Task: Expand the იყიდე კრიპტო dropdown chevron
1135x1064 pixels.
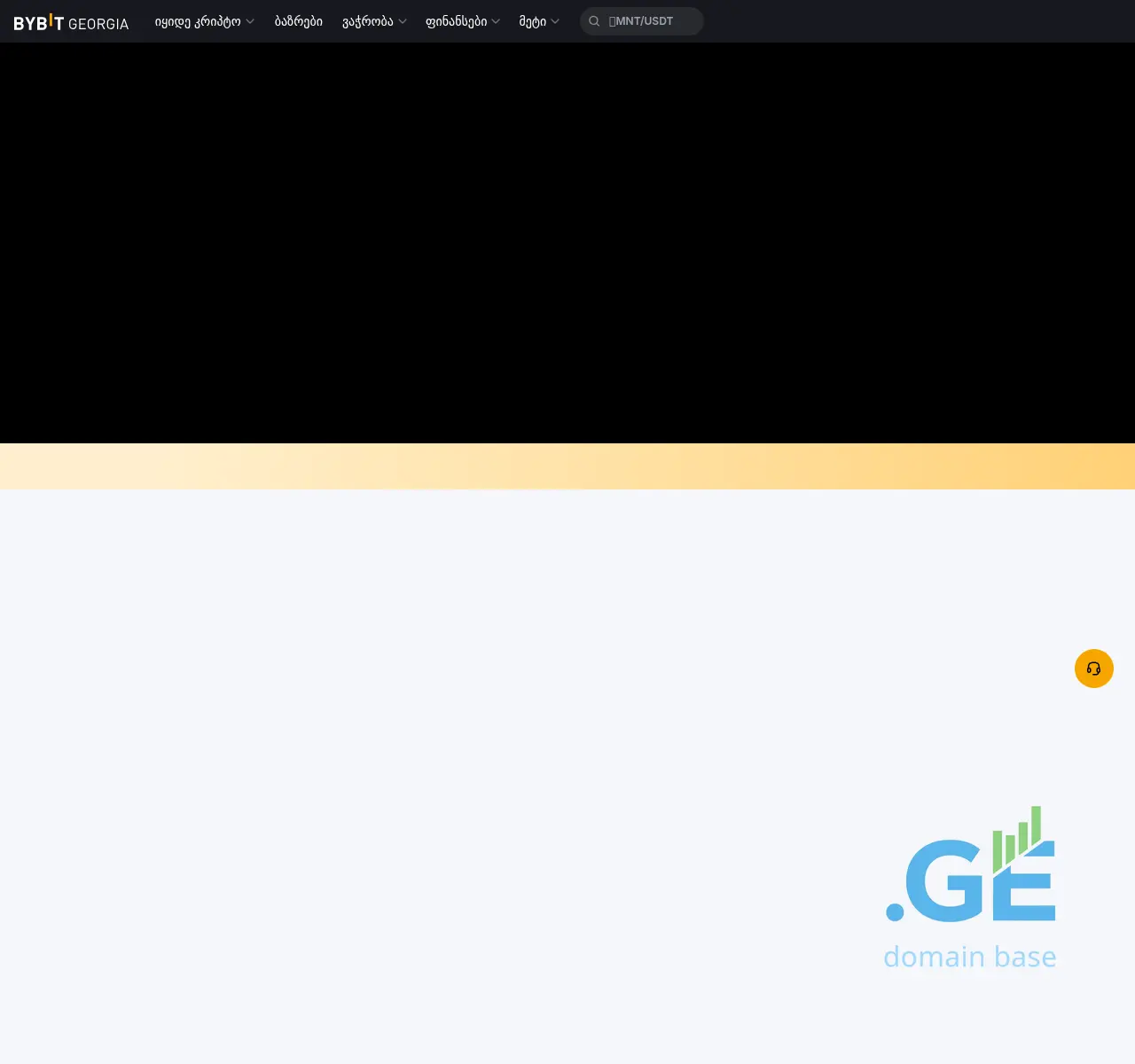Action: pyautogui.click(x=250, y=21)
